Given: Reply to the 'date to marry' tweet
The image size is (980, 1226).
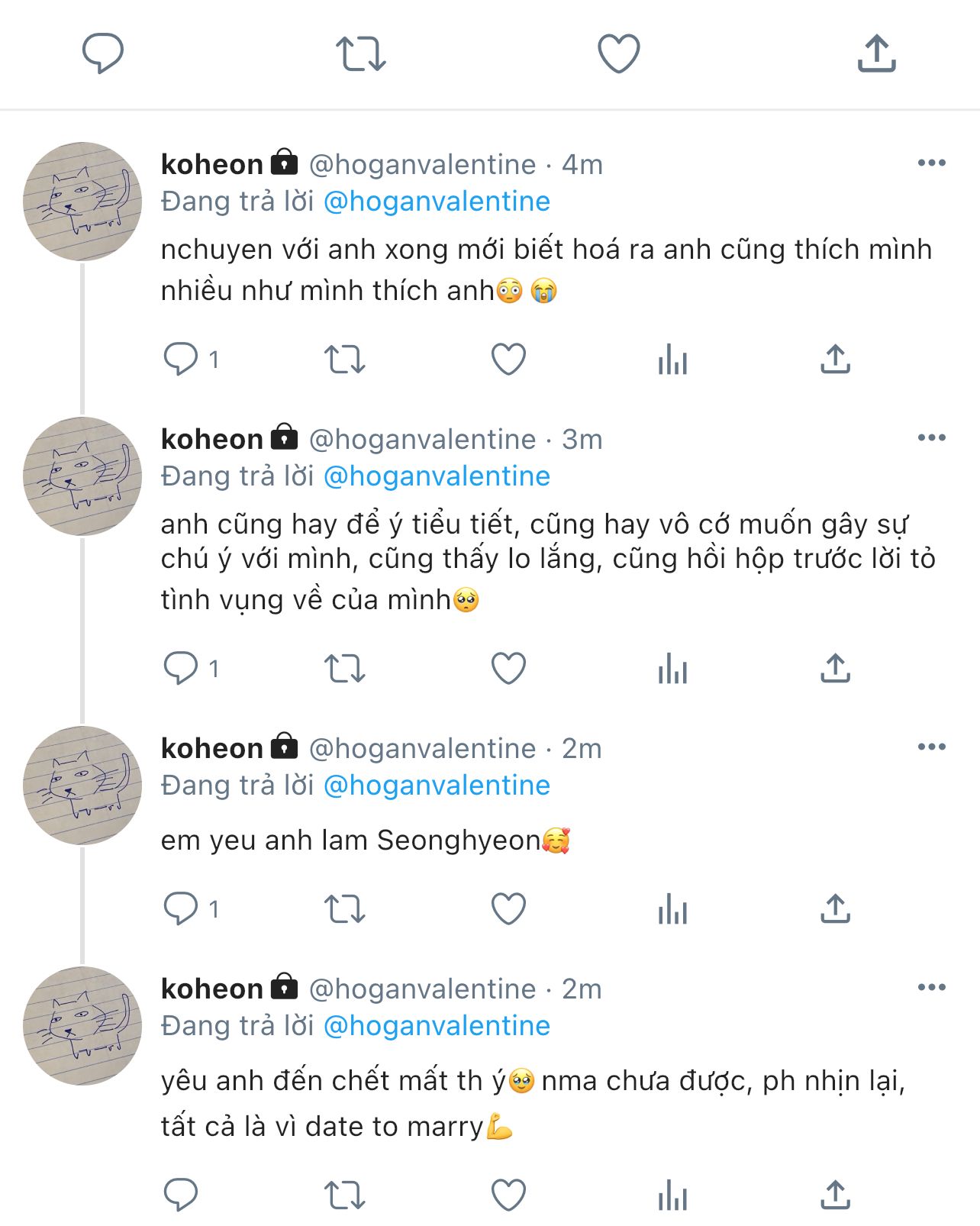Looking at the screenshot, I should pyautogui.click(x=181, y=1195).
